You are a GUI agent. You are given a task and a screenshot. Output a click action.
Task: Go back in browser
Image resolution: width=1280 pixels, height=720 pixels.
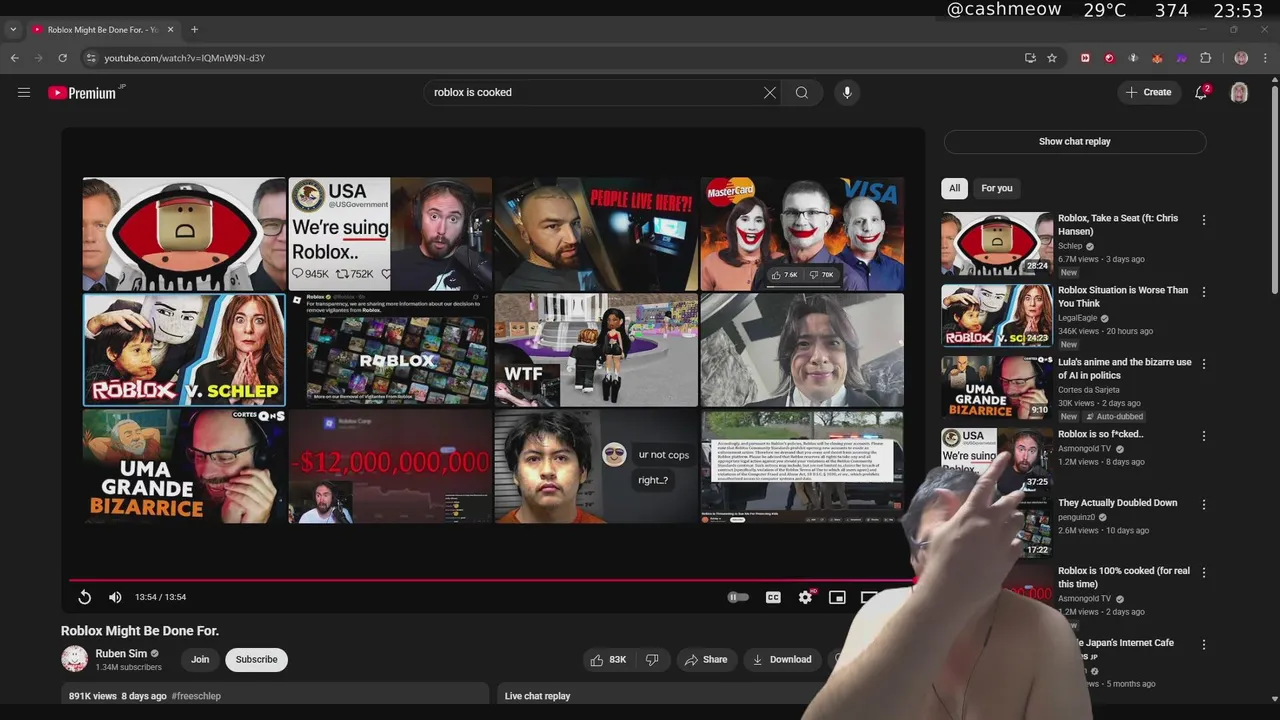14,58
